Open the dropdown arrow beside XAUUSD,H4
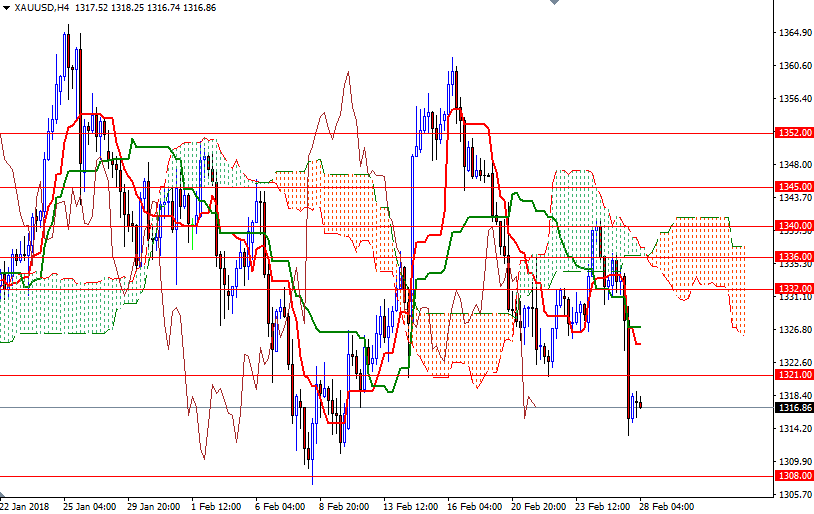Viewport: 814px width, 514px height. tap(6, 7)
